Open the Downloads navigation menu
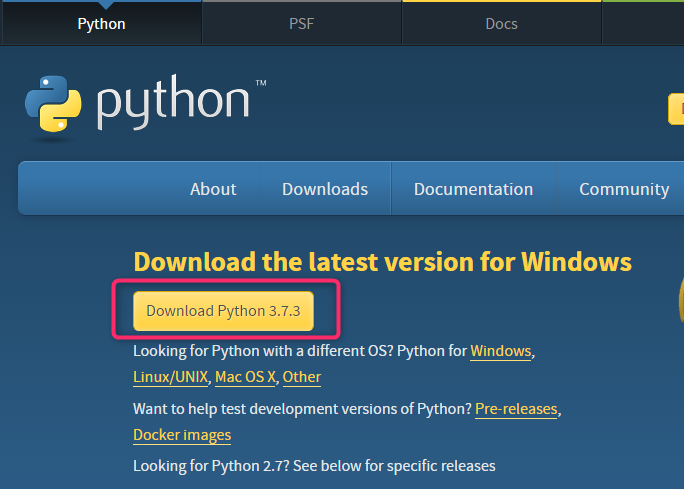The width and height of the screenshot is (684, 489). pos(325,189)
